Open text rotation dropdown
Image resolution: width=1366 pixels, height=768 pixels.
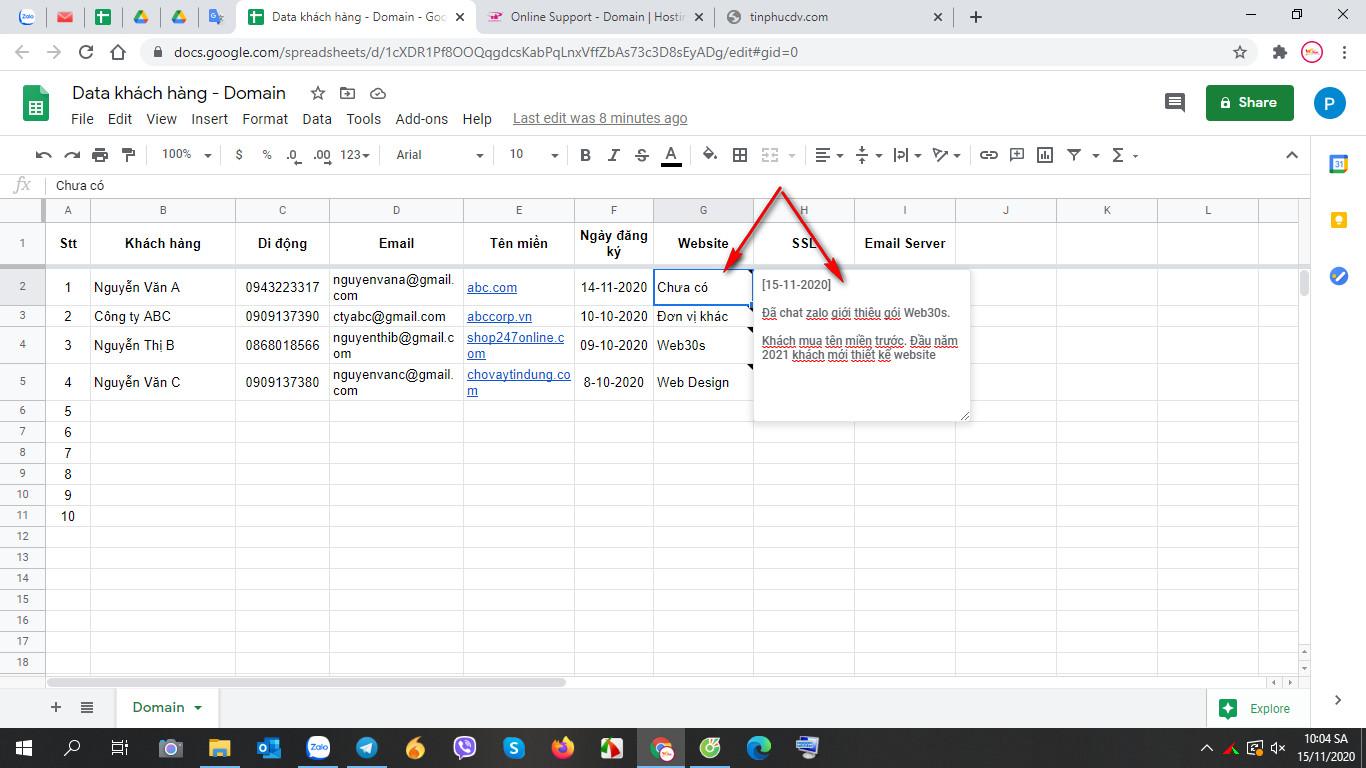pos(946,155)
